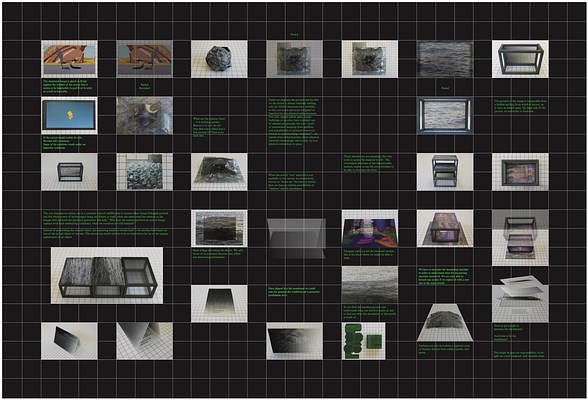Open tall image of two floating boxes

point(520,238)
